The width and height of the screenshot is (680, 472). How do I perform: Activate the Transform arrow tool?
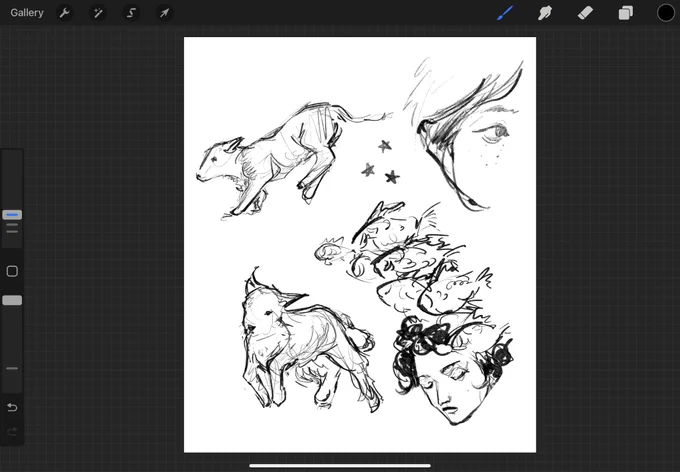164,13
